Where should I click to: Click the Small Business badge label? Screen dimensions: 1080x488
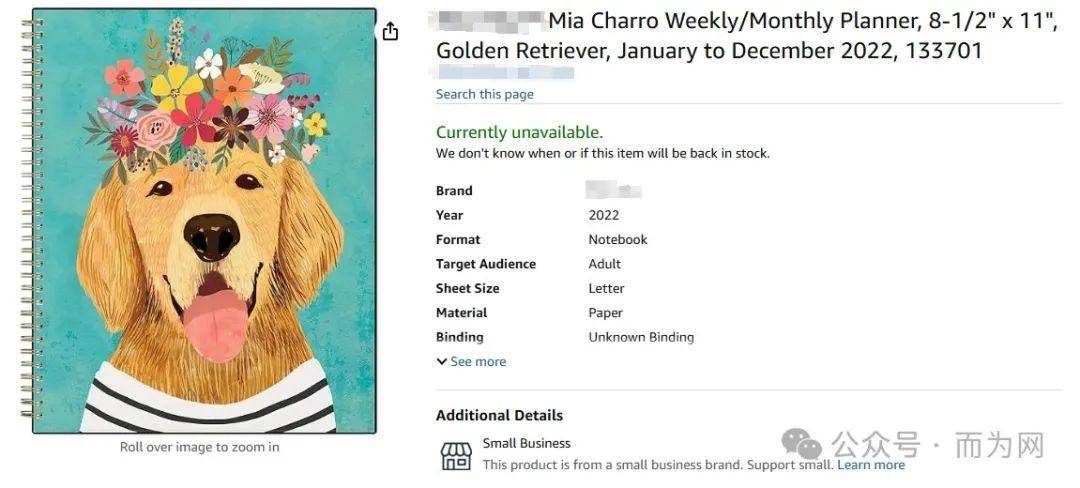point(527,443)
